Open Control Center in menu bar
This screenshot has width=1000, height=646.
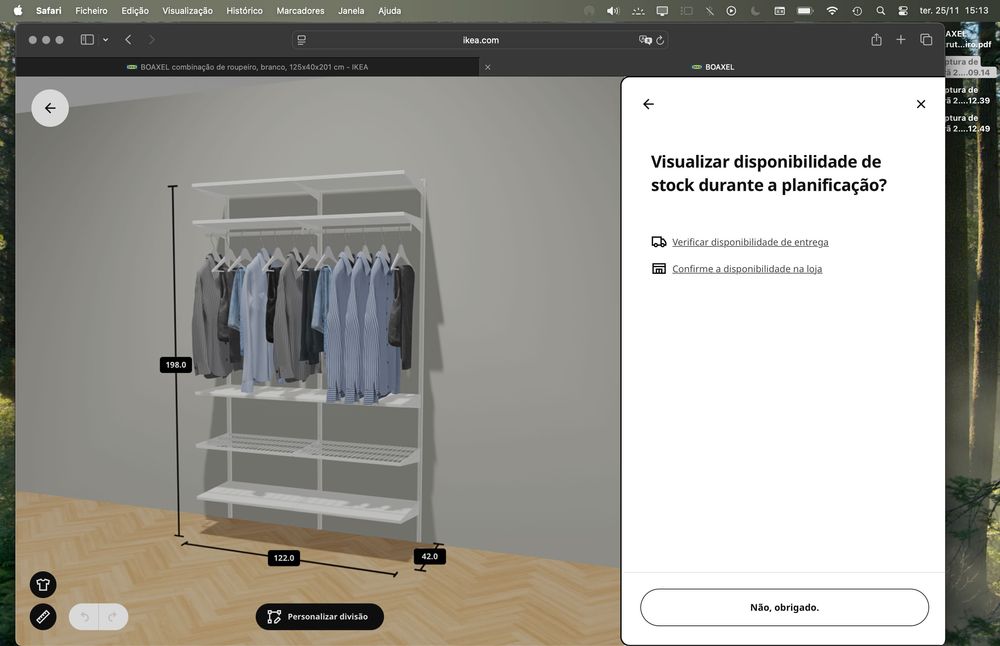[x=903, y=10]
